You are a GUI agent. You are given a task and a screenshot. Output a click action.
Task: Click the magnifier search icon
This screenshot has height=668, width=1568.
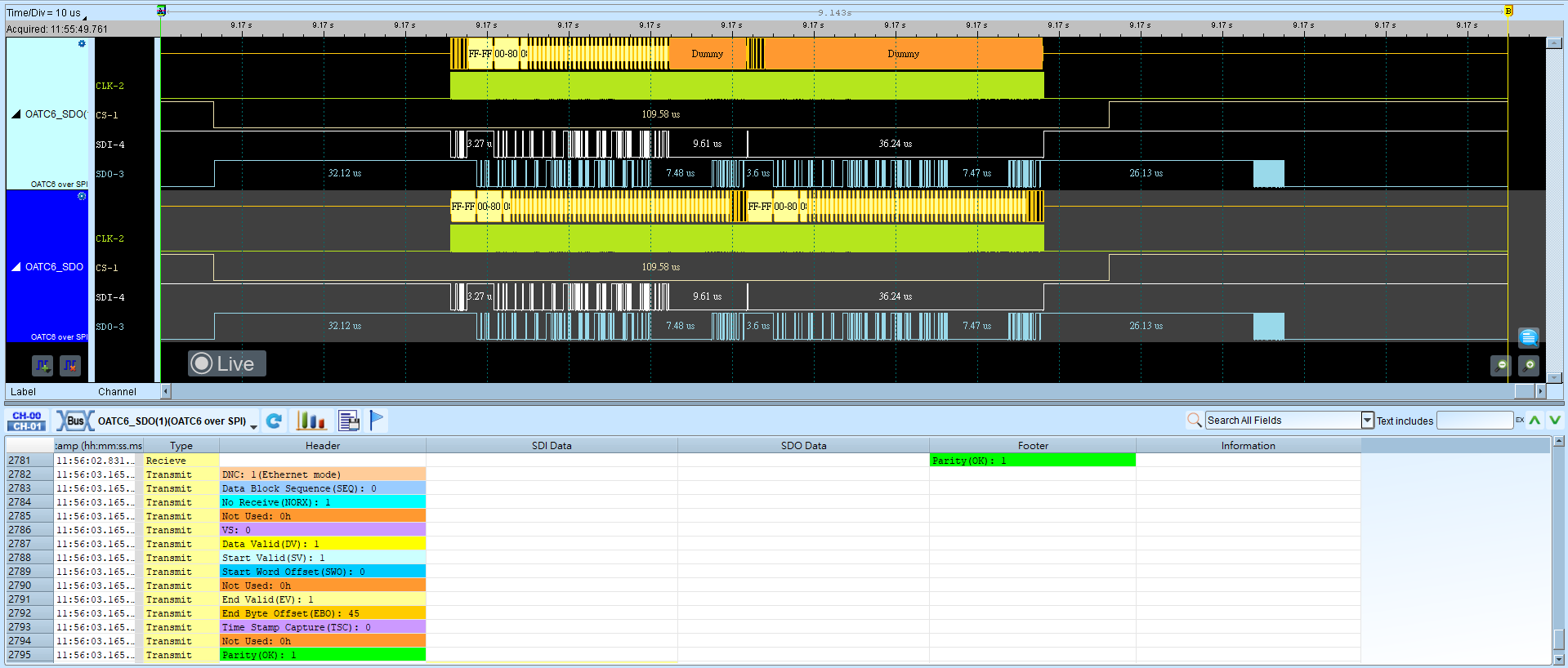coord(1195,420)
